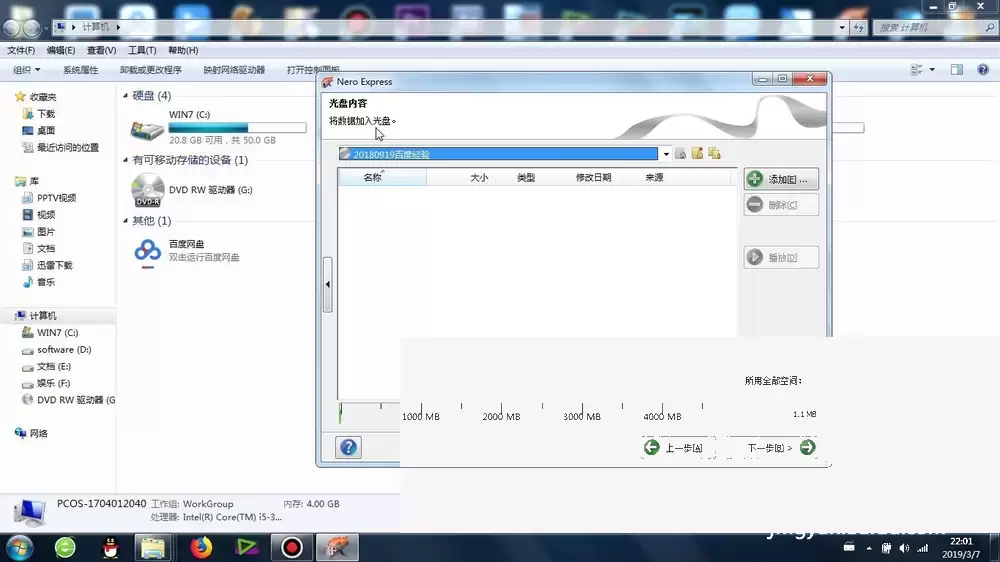This screenshot has width=1000, height=562.
Task: Select software (D:) in navigation pane
Action: (x=64, y=350)
